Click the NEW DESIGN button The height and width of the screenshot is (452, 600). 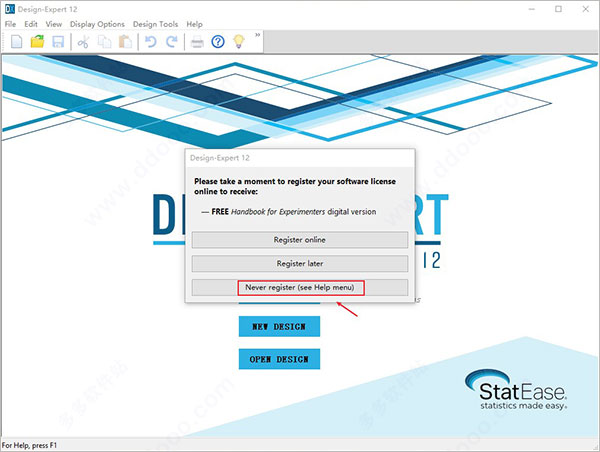pos(279,326)
